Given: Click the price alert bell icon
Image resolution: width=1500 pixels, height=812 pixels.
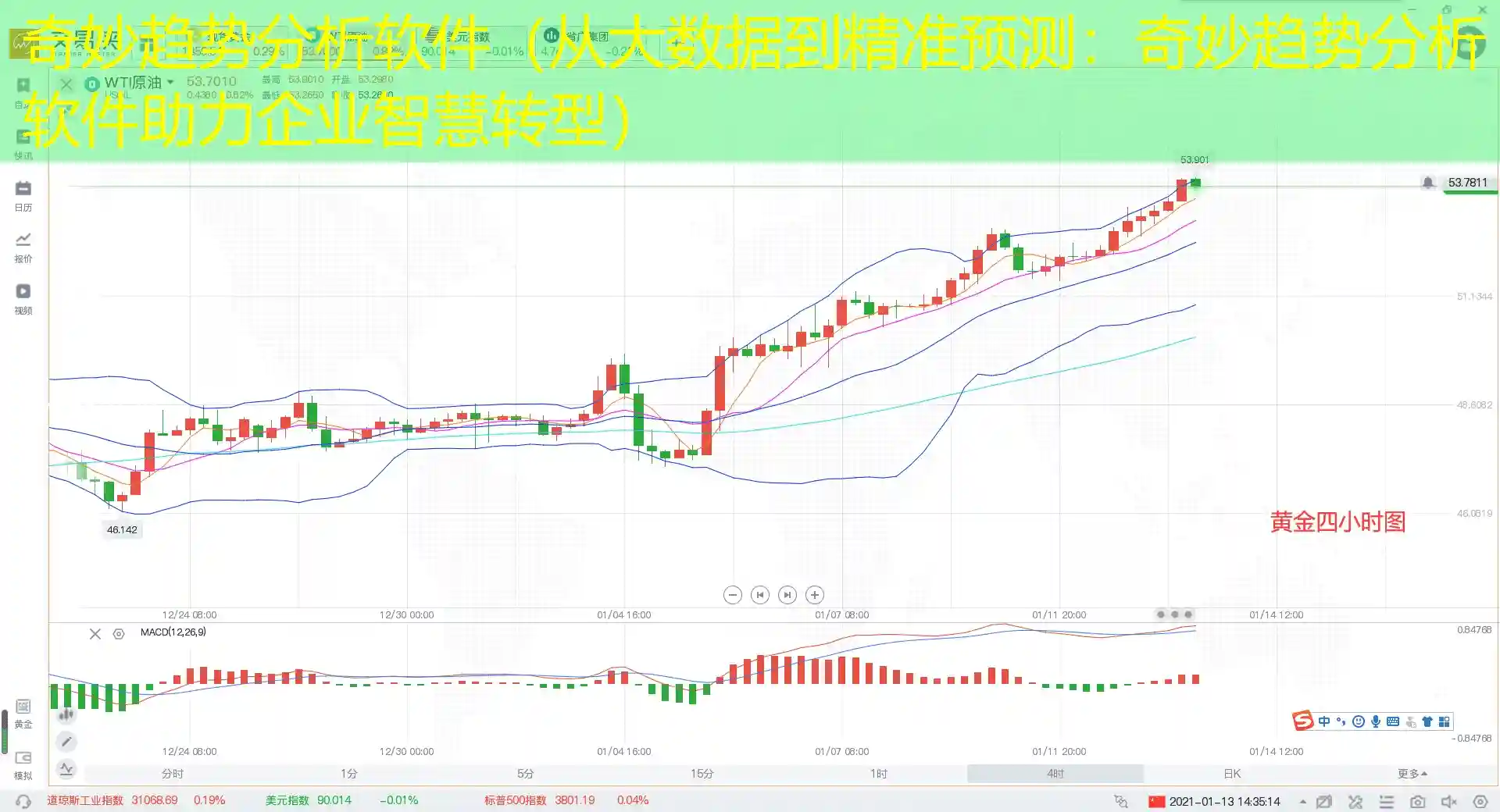Looking at the screenshot, I should 1428,183.
